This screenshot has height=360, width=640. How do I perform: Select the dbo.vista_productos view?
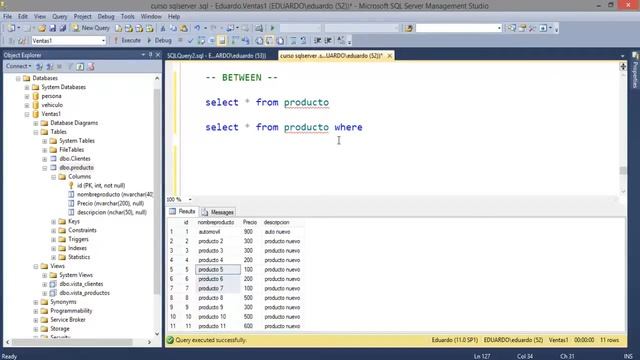84,293
